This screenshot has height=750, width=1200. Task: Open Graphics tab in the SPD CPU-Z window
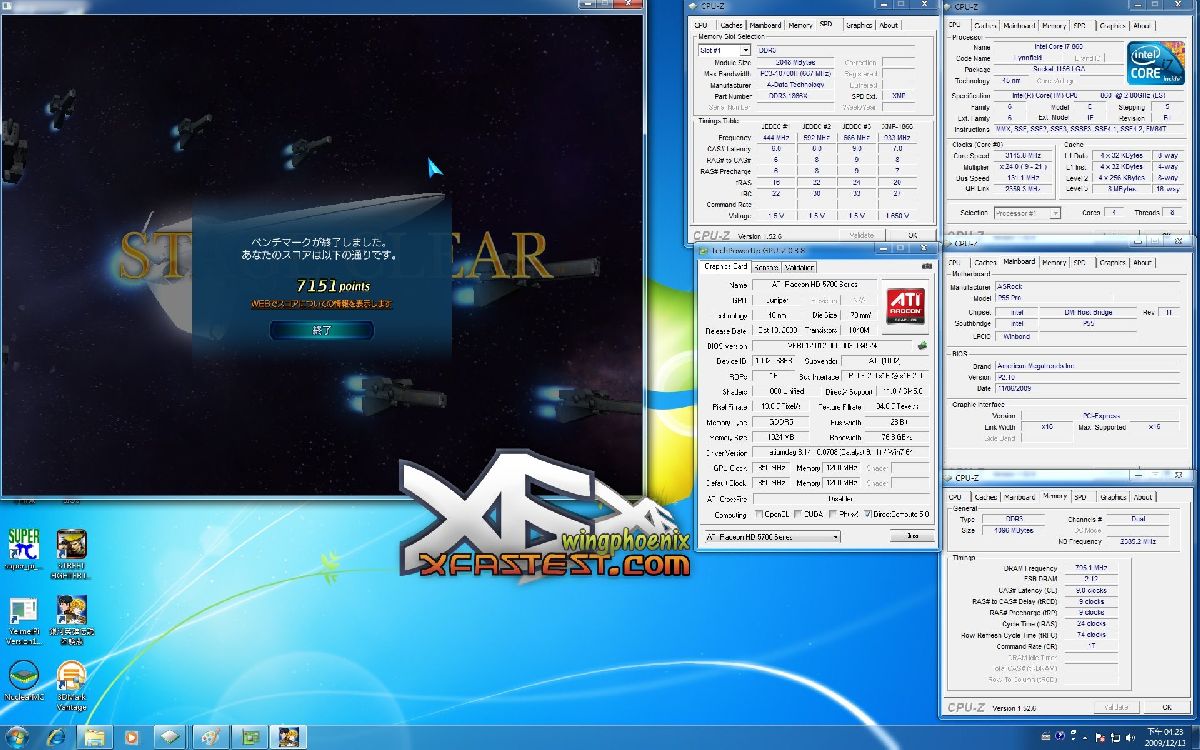point(858,25)
